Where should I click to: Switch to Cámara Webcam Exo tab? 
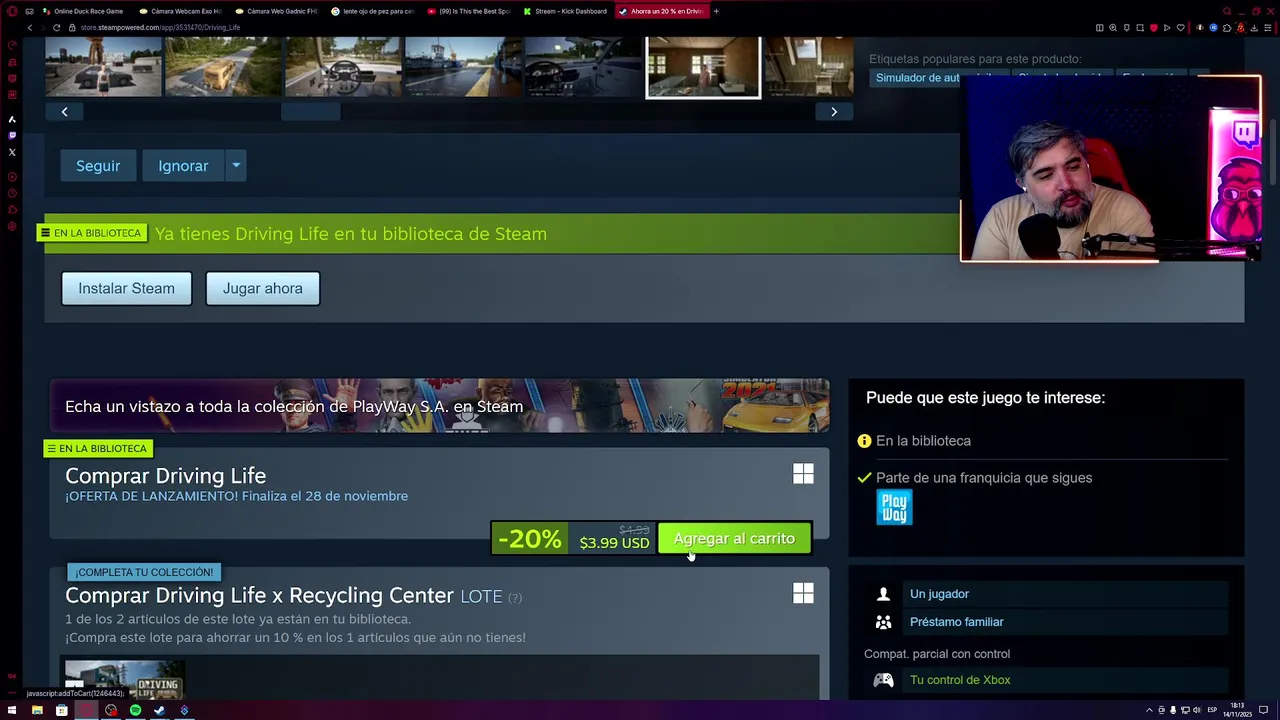pyautogui.click(x=180, y=11)
